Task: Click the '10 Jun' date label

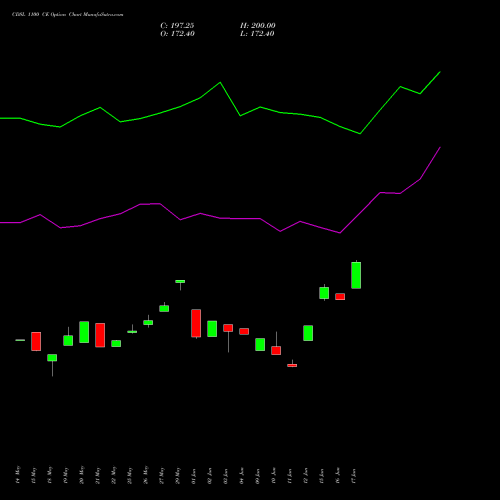Action: pyautogui.click(x=274, y=476)
